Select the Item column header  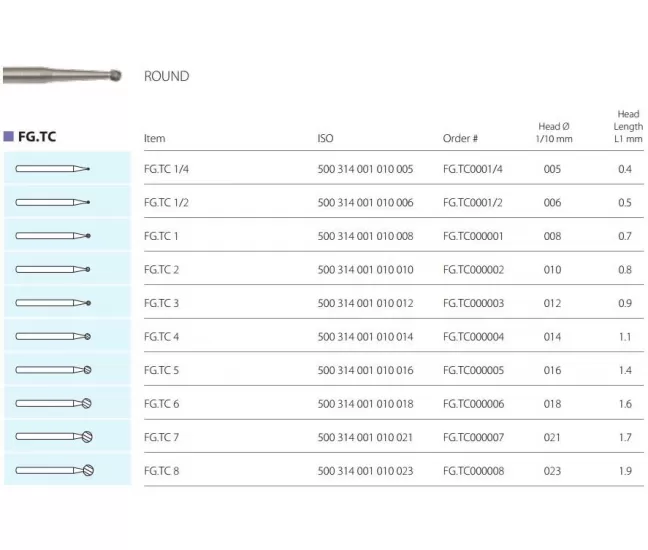tap(154, 138)
